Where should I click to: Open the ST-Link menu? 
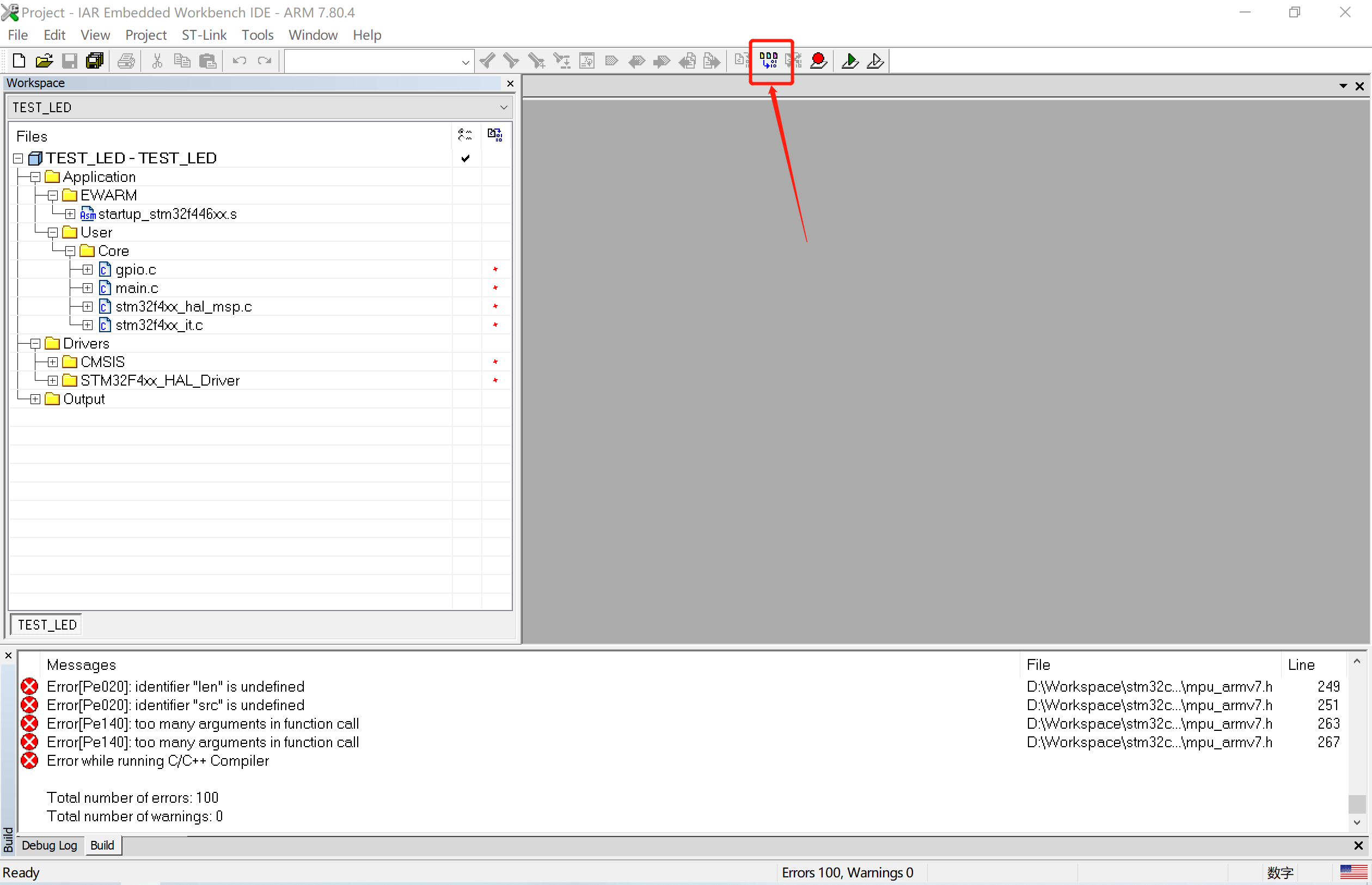pyautogui.click(x=204, y=35)
